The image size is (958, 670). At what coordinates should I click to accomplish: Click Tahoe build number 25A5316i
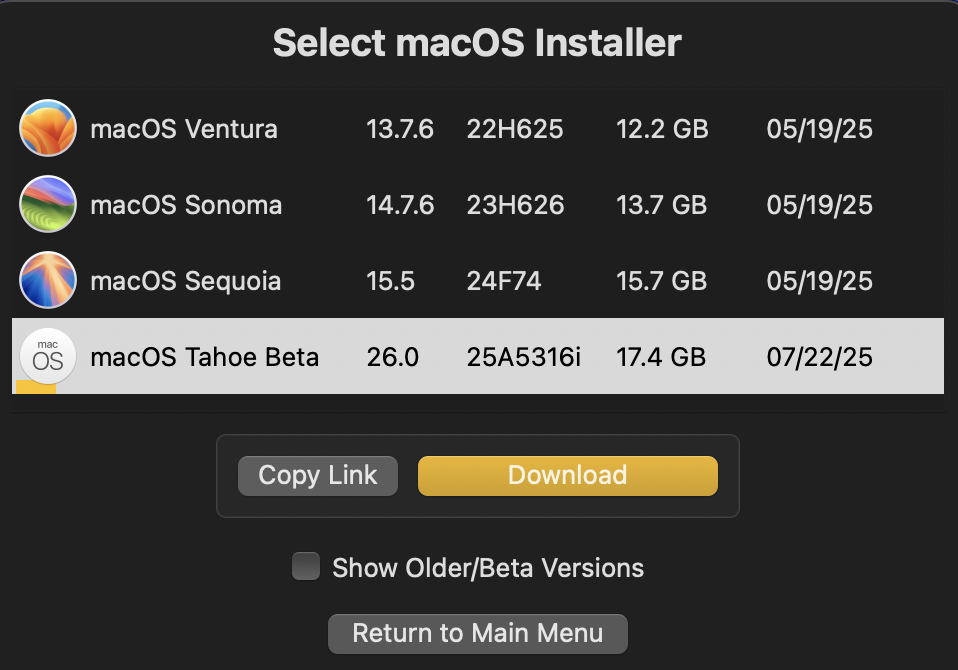(523, 357)
